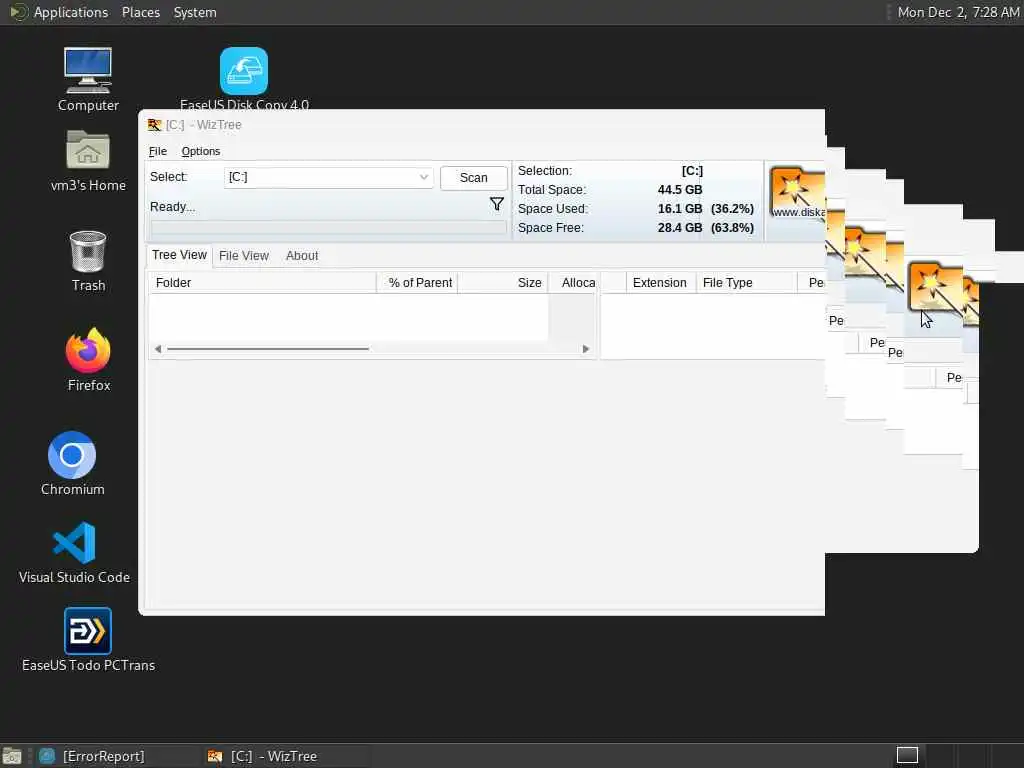Sort by the Extension column header

click(660, 283)
